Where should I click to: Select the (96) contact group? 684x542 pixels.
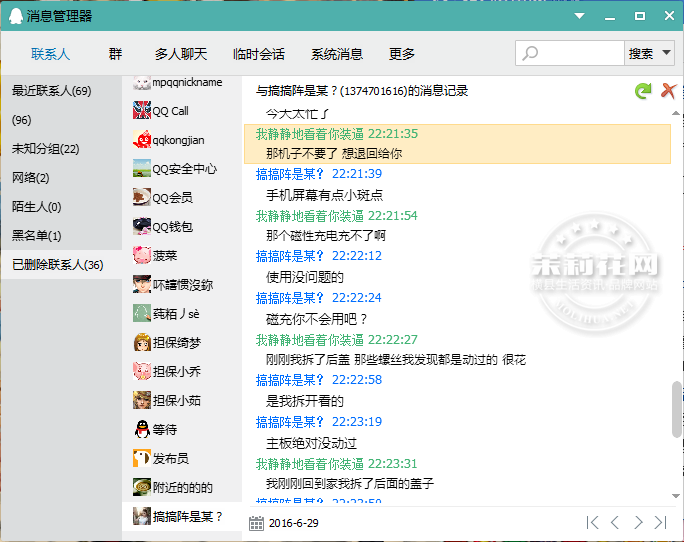click(61, 120)
